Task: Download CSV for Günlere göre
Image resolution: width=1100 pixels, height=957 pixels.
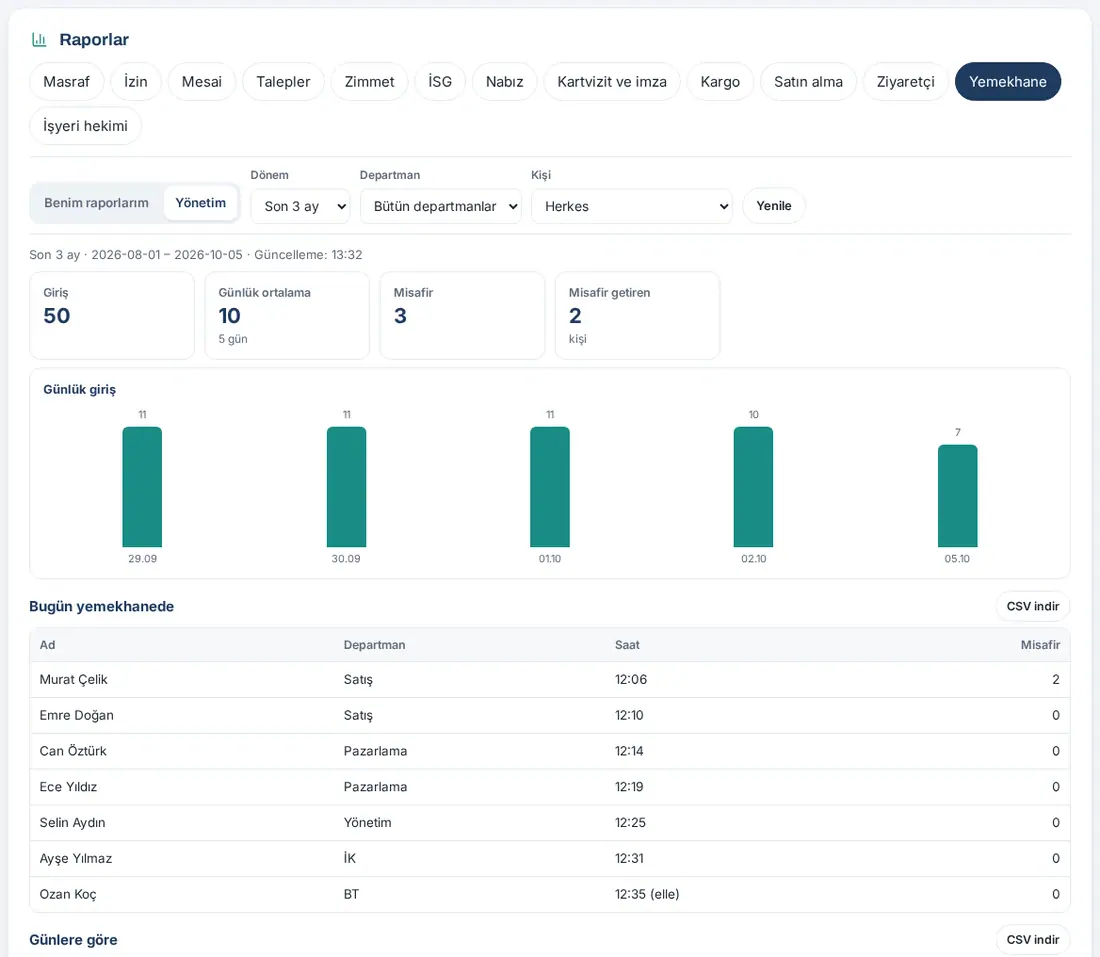Action: [1033, 939]
